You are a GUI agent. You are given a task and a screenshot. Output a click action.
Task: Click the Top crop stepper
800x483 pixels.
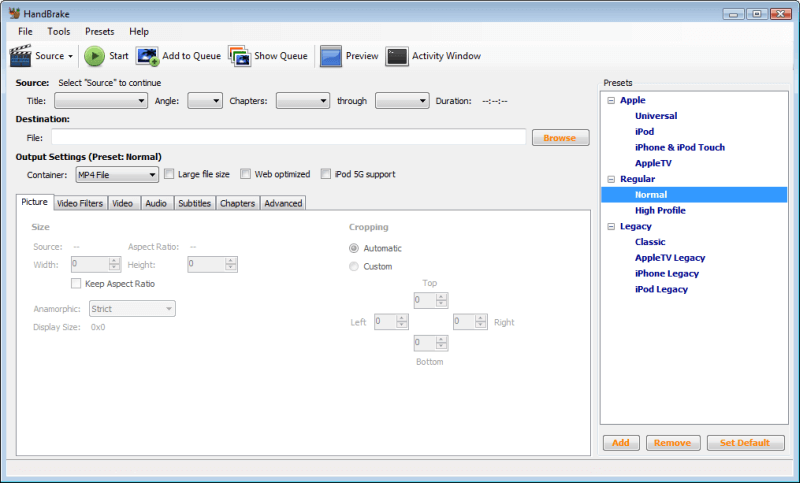[x=431, y=300]
